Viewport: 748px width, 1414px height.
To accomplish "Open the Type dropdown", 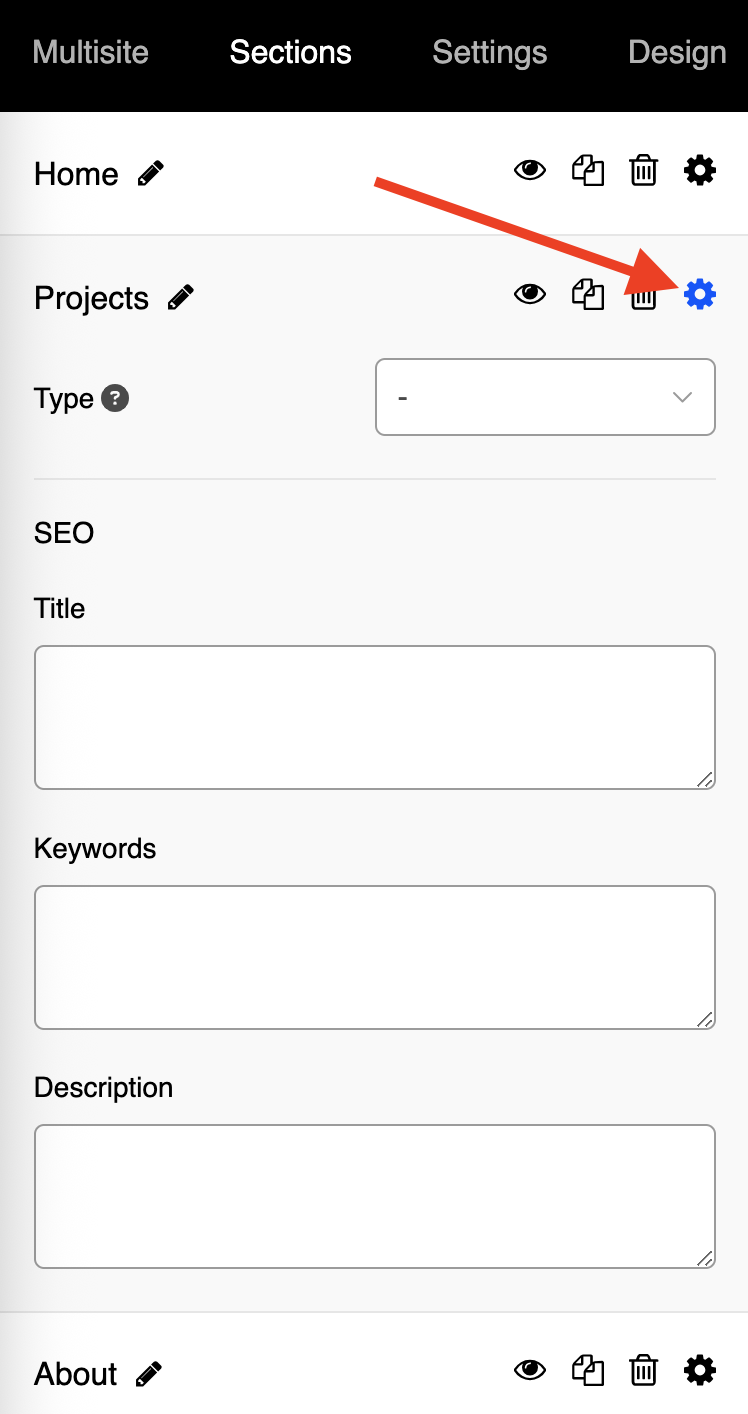I will 545,397.
